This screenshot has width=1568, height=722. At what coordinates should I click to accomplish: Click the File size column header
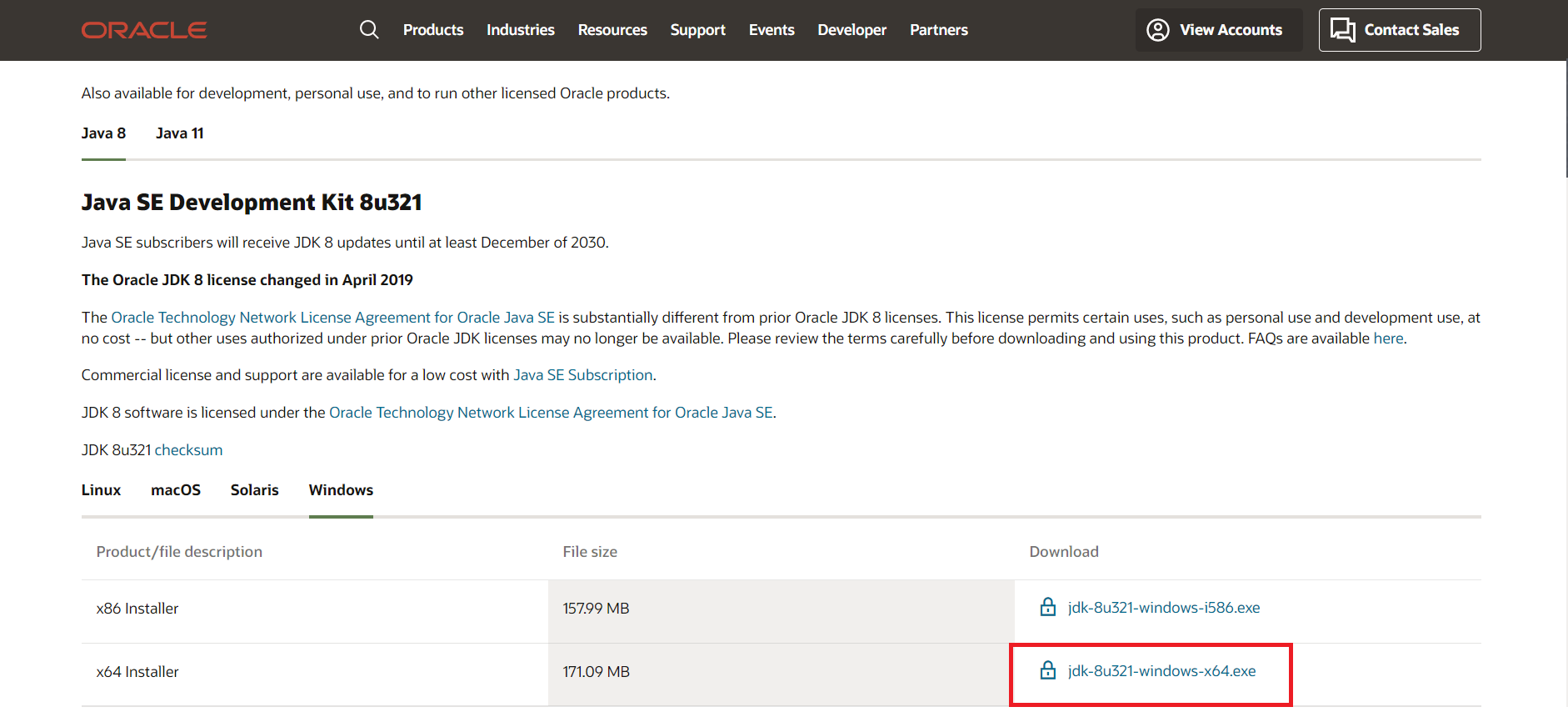[590, 552]
